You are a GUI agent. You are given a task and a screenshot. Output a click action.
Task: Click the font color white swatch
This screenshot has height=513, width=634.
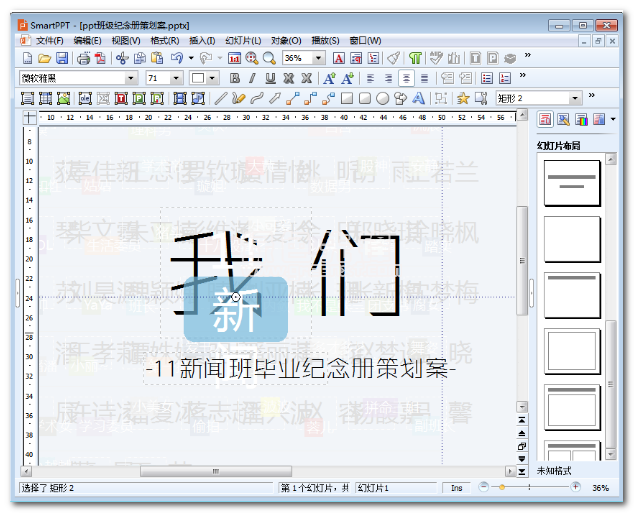[x=198, y=78]
